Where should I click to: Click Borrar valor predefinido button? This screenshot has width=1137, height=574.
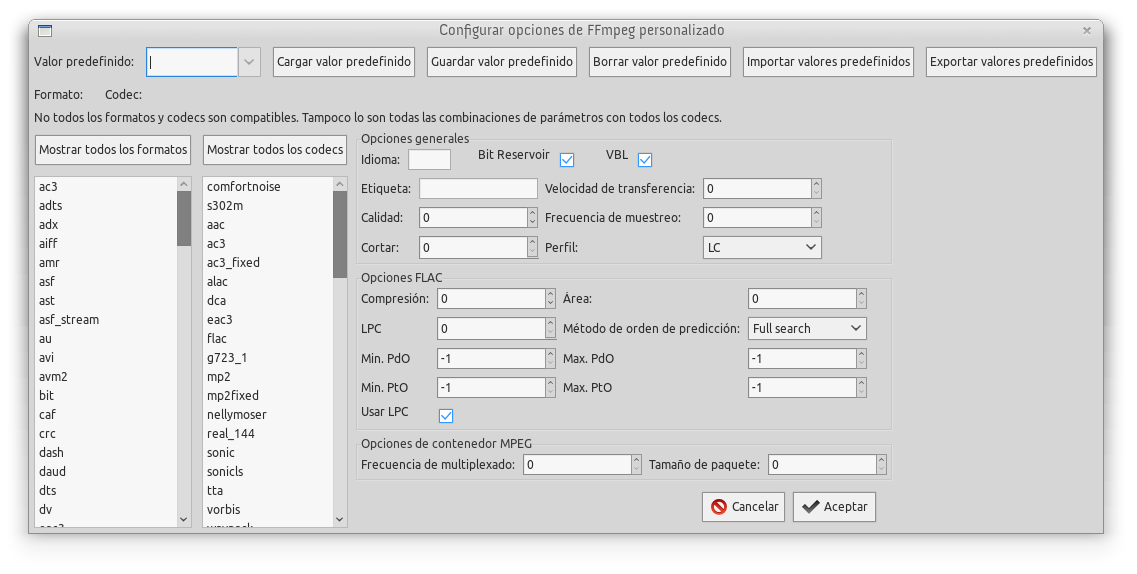tap(660, 62)
